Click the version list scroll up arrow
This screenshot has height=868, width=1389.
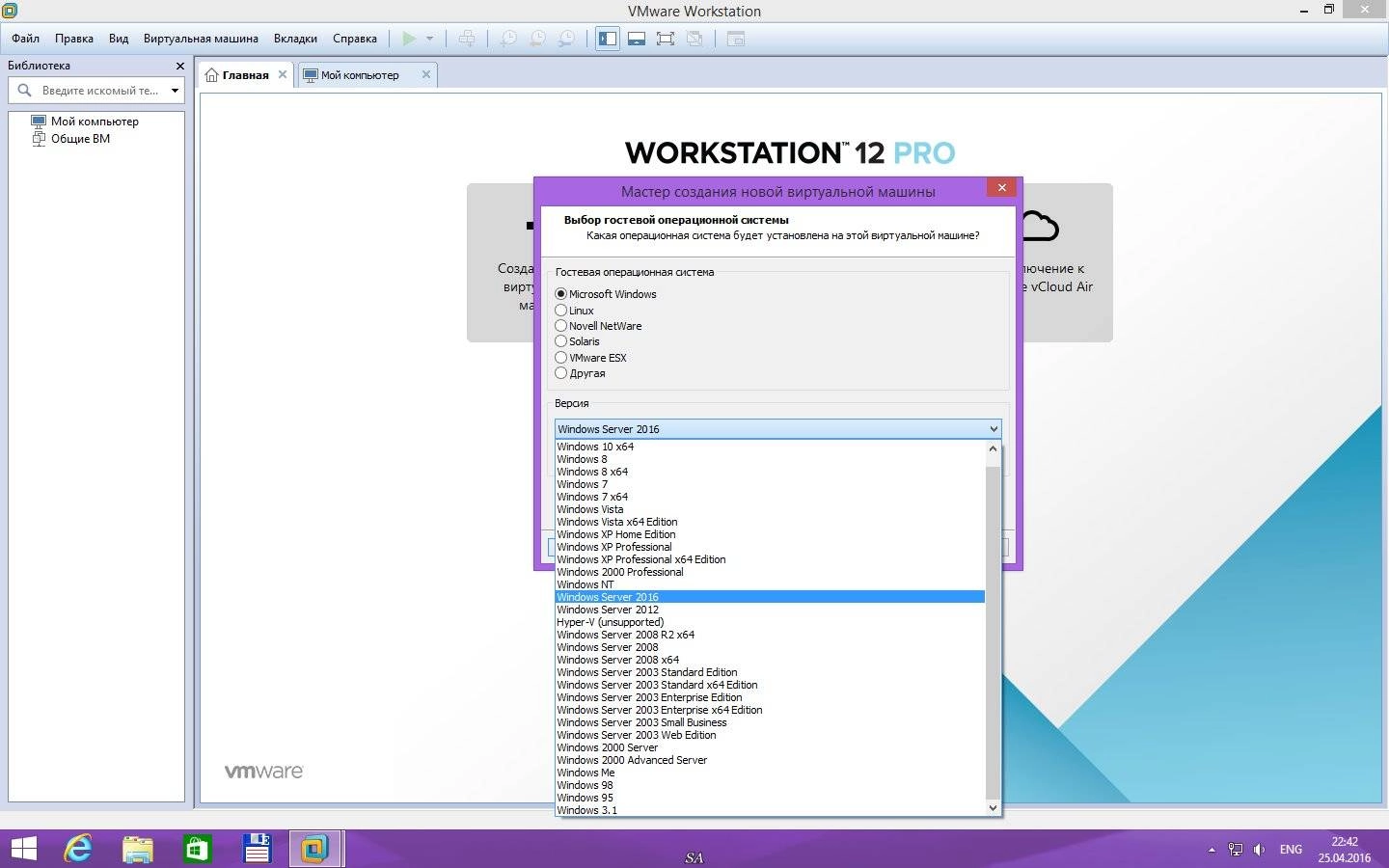[x=993, y=448]
